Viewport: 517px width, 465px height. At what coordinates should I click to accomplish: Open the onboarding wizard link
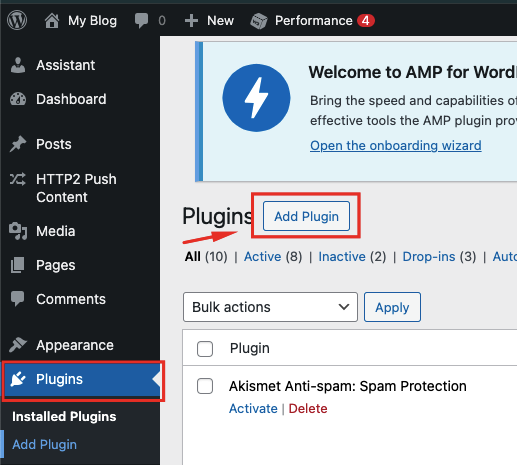[396, 145]
